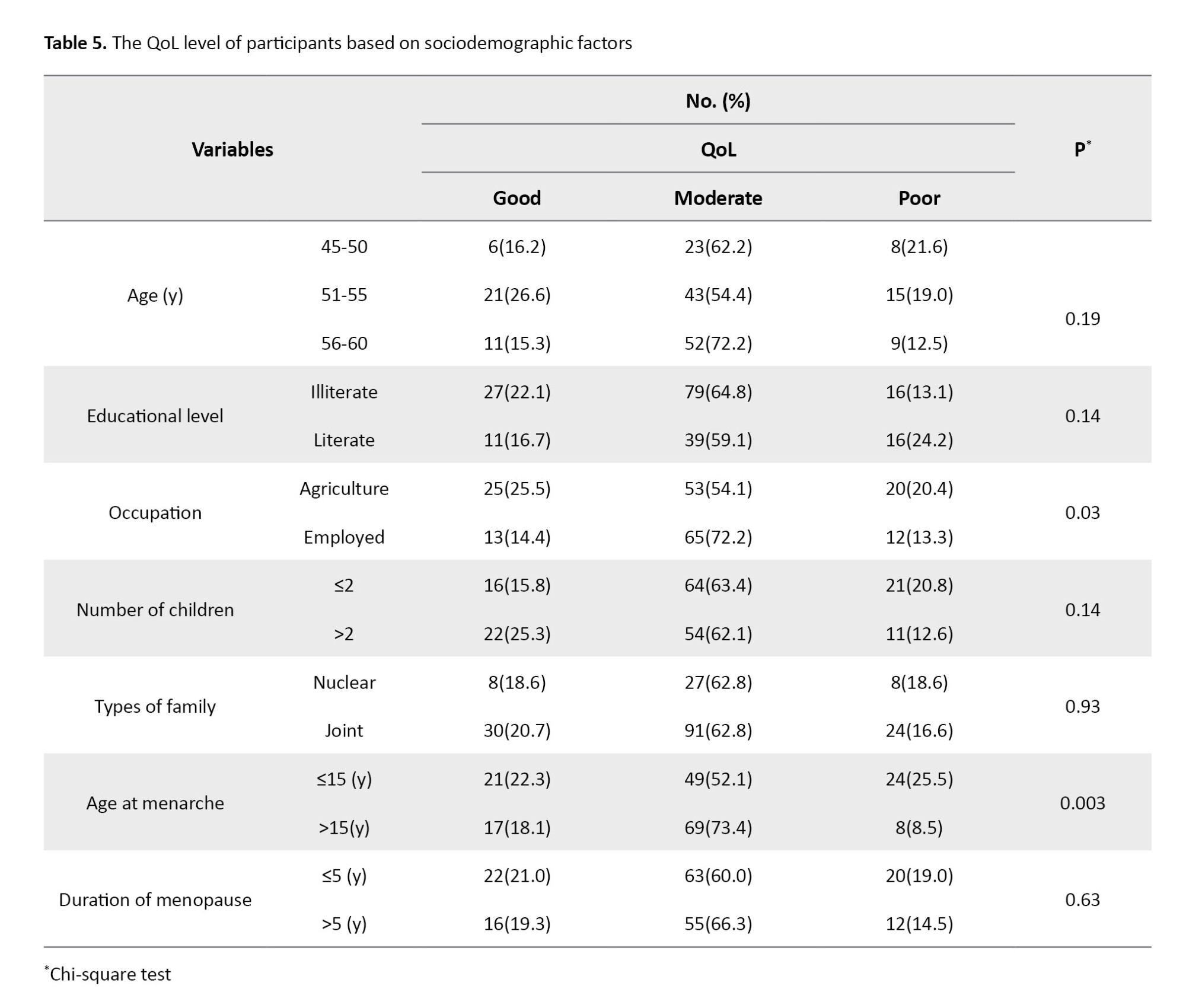The height and width of the screenshot is (1008, 1186).
Task: Select the 0.93 P value cell
Action: [1082, 707]
